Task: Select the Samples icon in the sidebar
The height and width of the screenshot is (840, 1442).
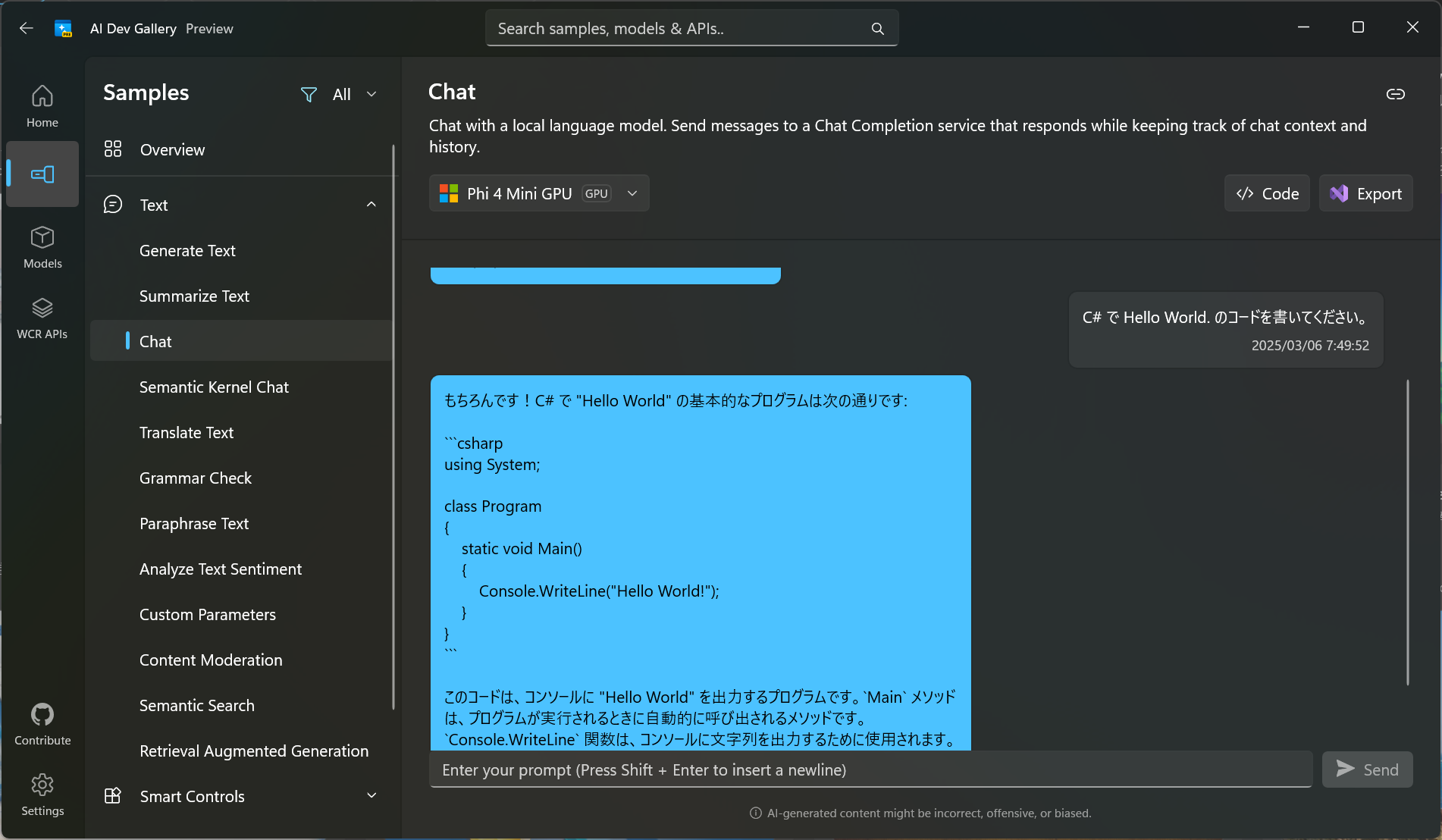Action: 42,174
